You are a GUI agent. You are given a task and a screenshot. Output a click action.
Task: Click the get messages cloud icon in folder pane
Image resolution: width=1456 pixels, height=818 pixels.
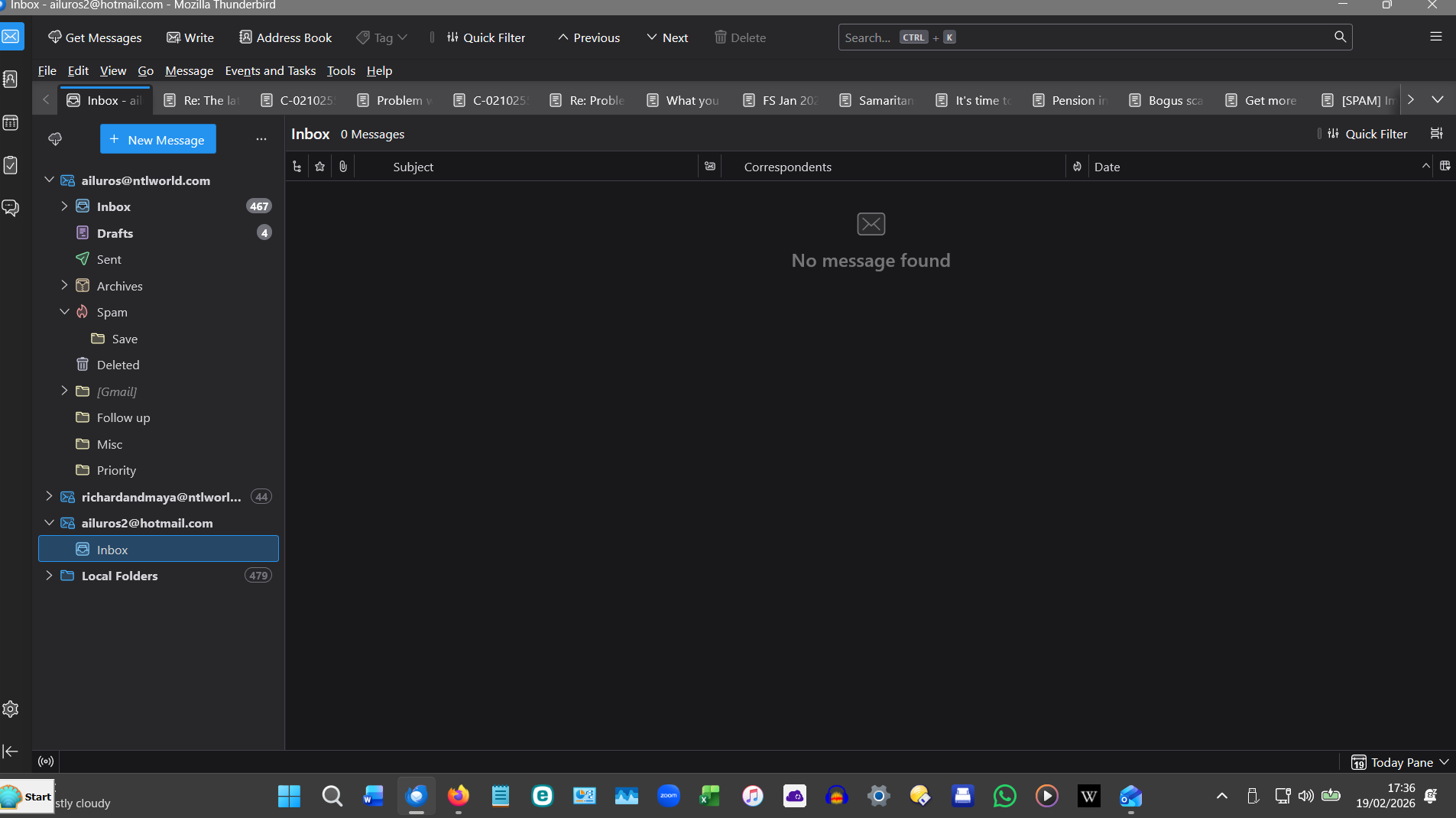55,139
